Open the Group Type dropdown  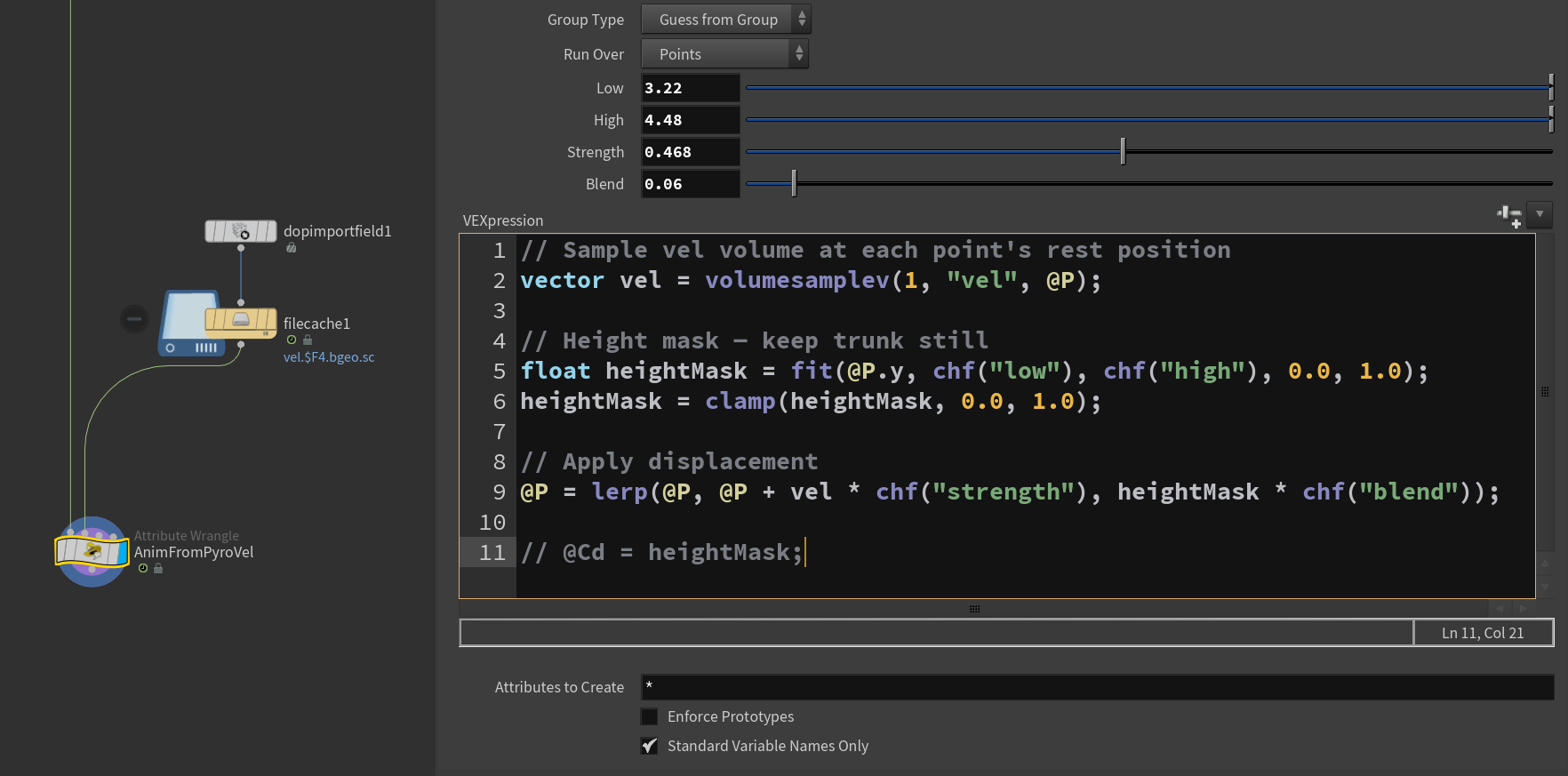(725, 20)
